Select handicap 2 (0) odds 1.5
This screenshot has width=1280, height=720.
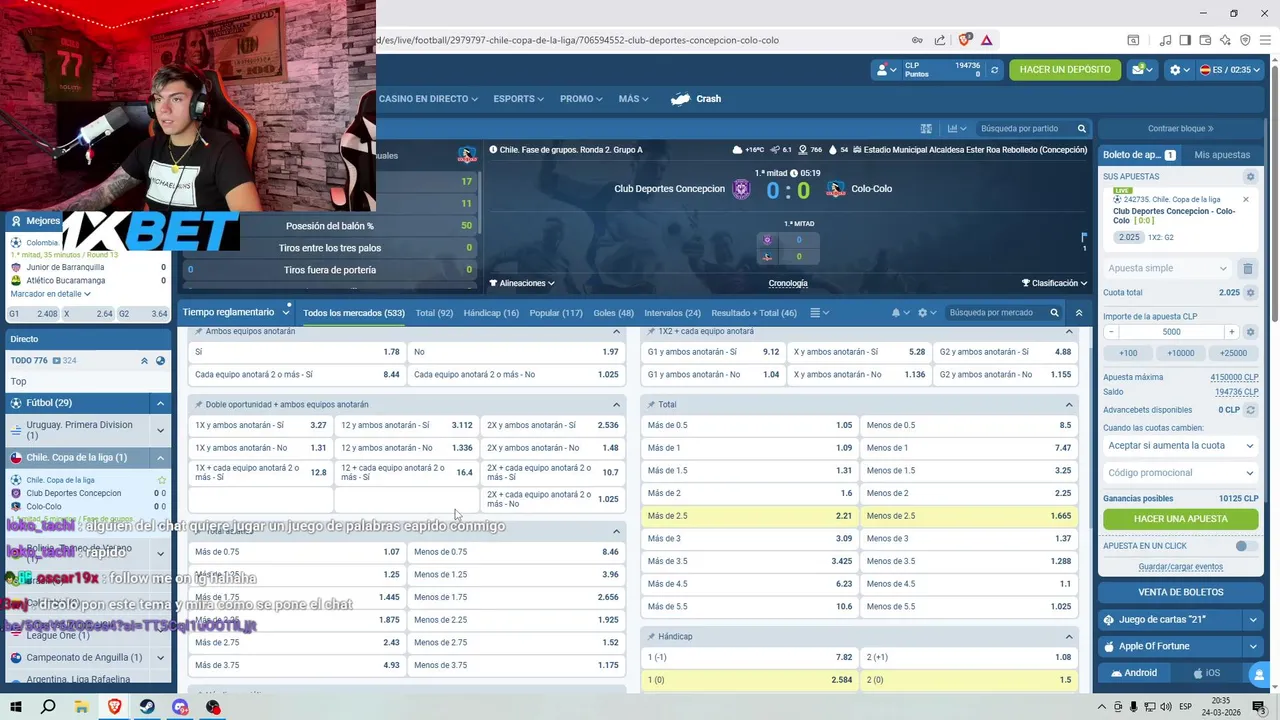pos(968,680)
